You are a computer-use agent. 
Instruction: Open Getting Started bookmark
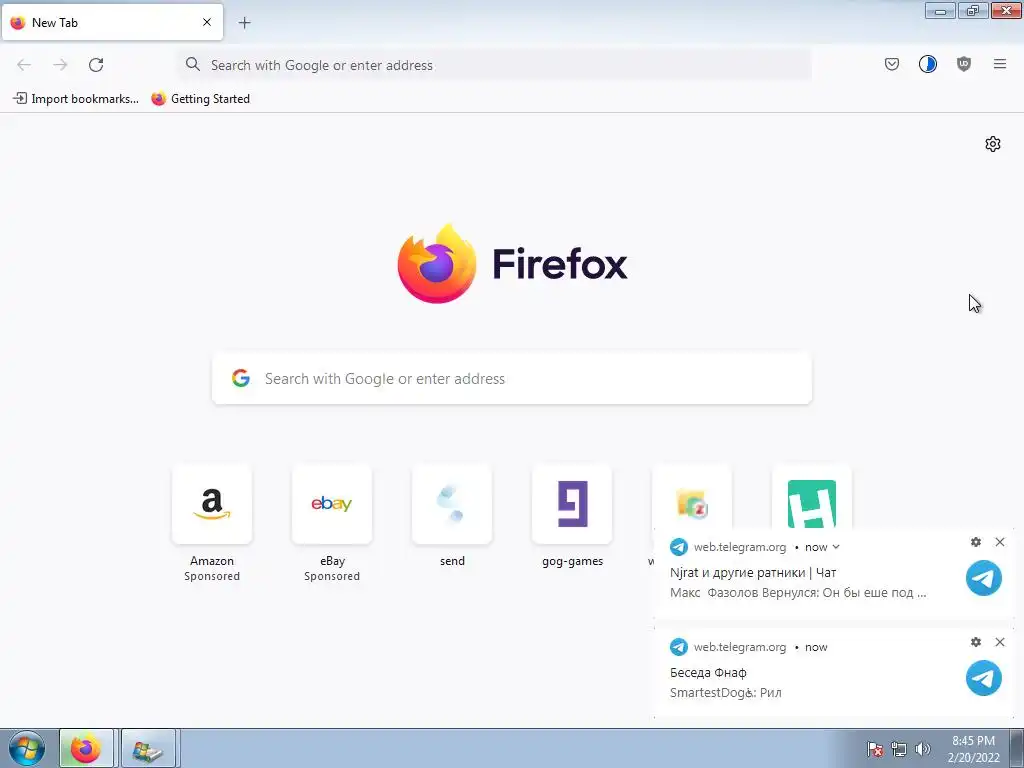[x=200, y=99]
